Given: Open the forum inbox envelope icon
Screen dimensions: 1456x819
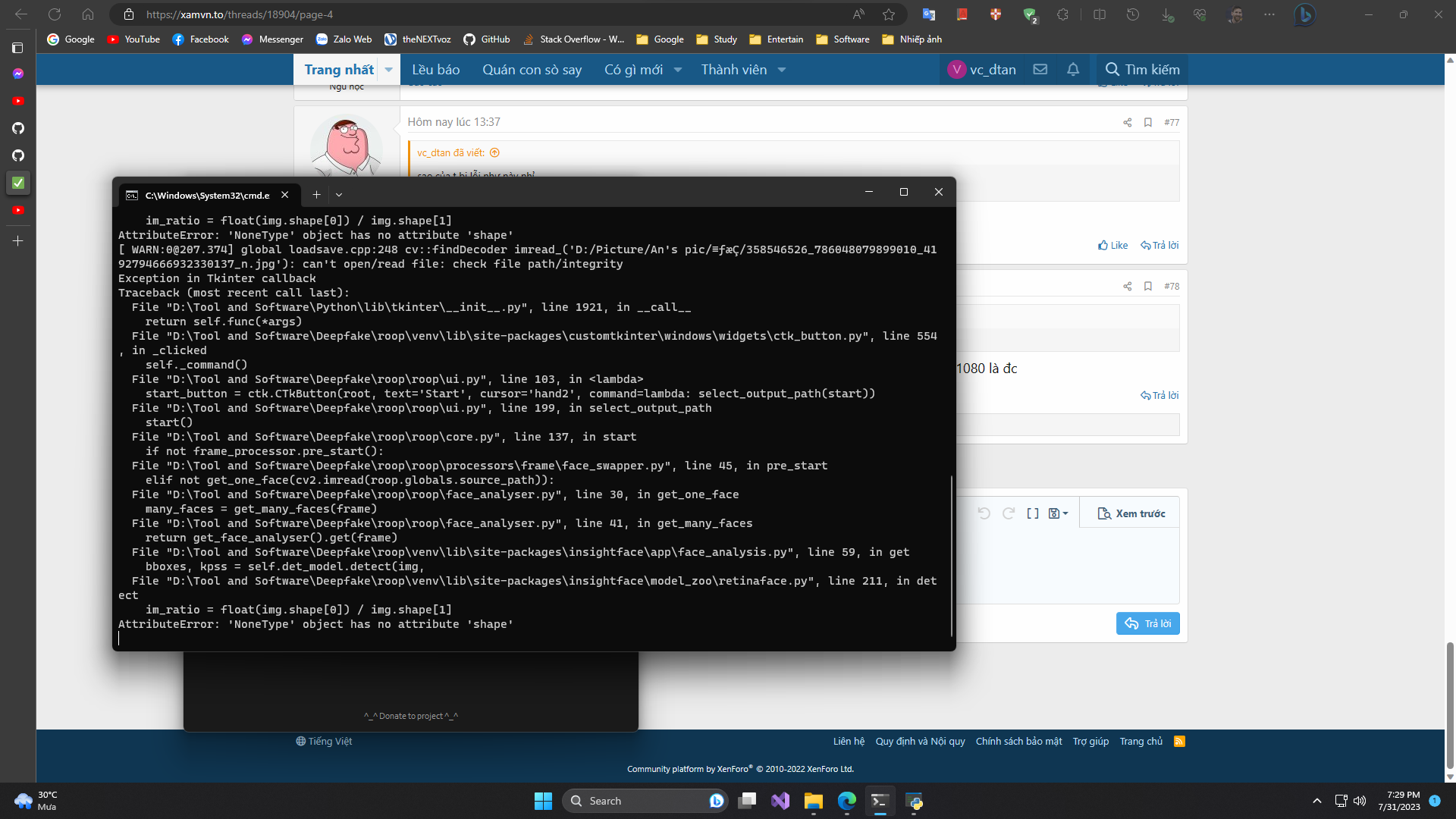Looking at the screenshot, I should tap(1040, 70).
